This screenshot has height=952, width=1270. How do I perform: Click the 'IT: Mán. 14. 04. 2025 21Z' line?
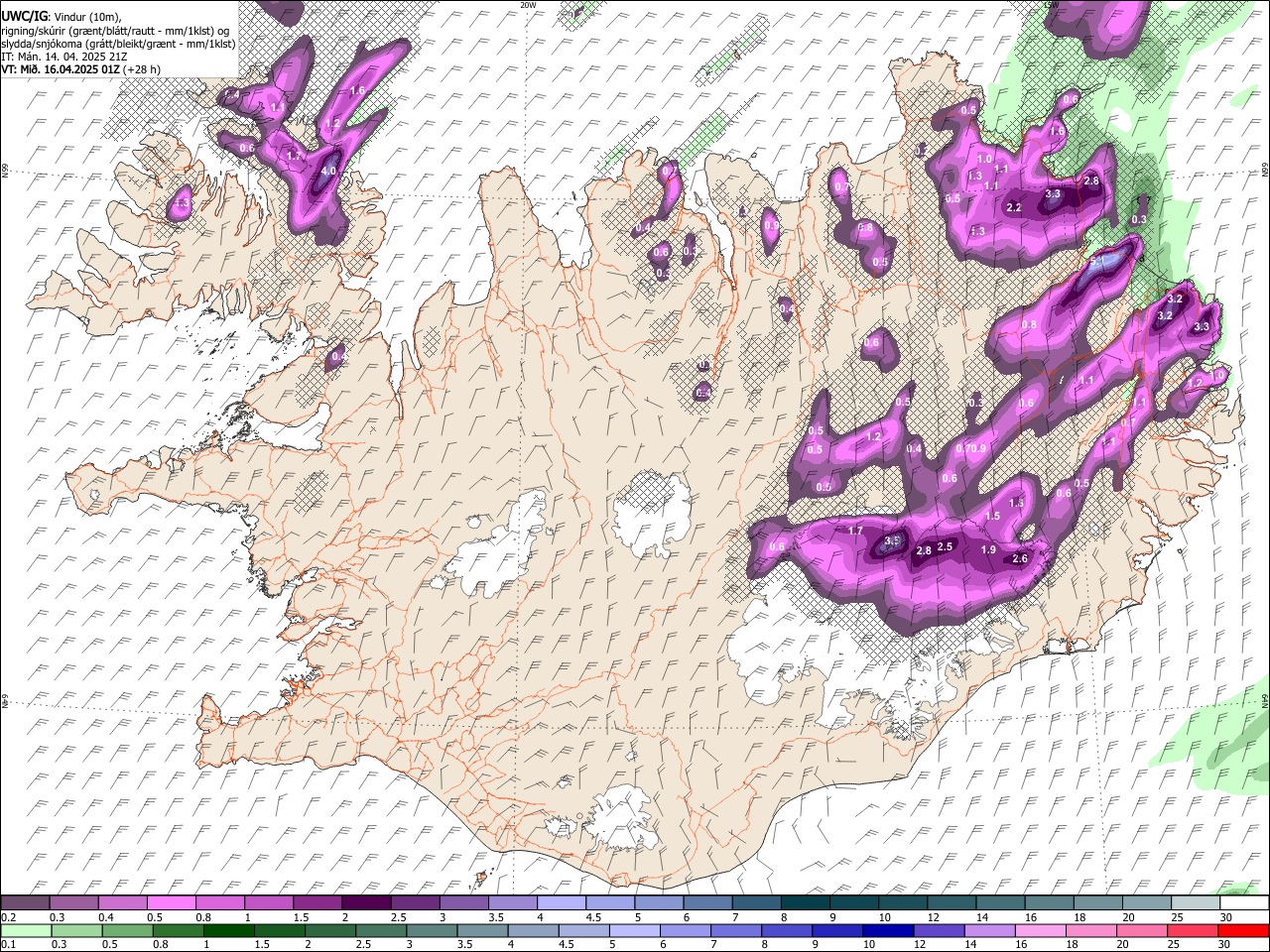63,57
